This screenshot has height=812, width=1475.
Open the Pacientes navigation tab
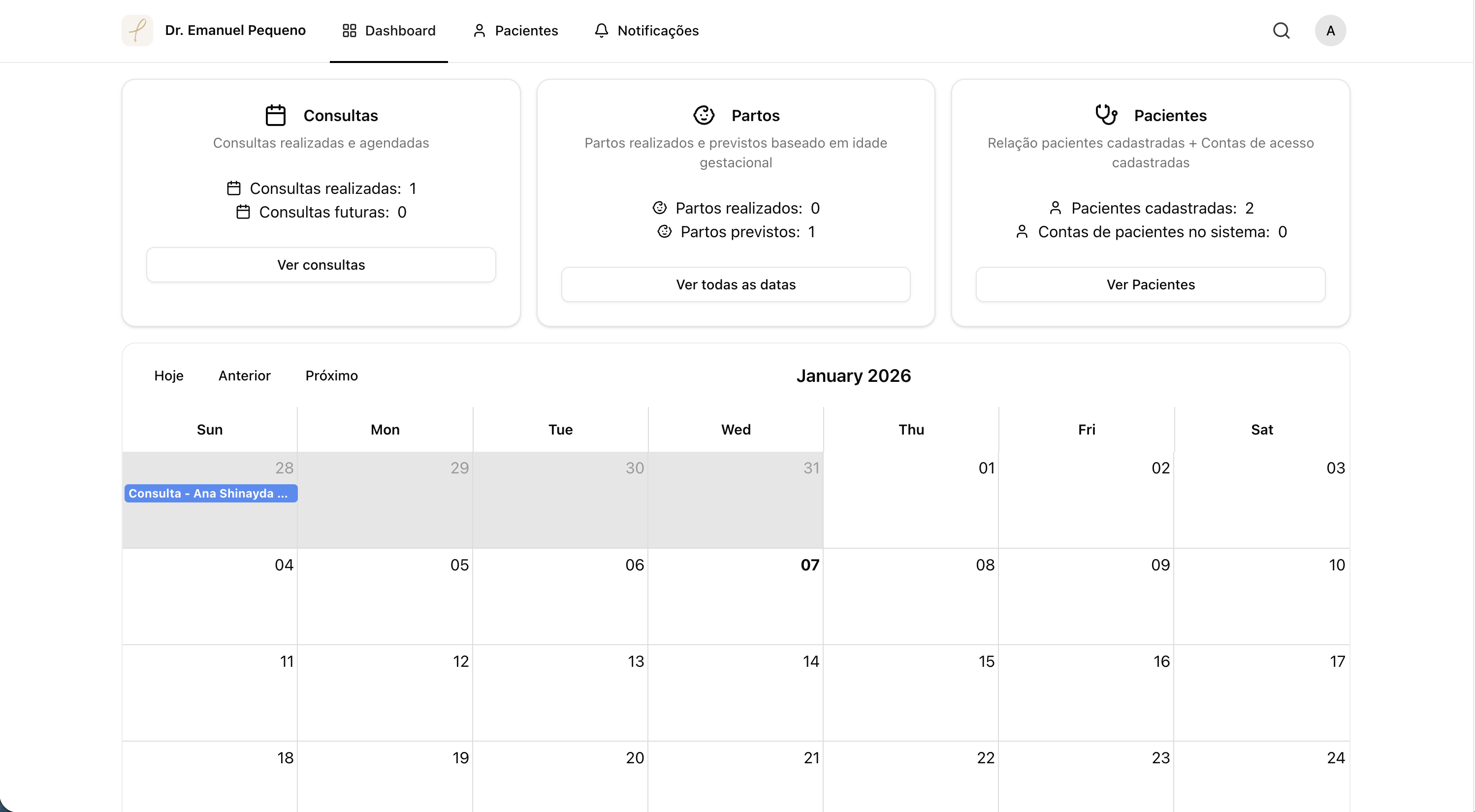tap(515, 31)
